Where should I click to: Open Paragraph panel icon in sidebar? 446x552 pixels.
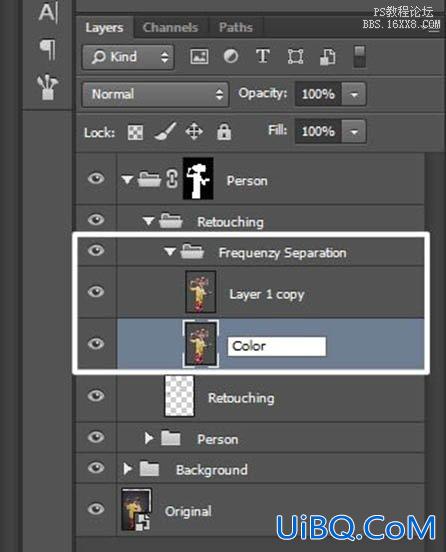coord(48,49)
